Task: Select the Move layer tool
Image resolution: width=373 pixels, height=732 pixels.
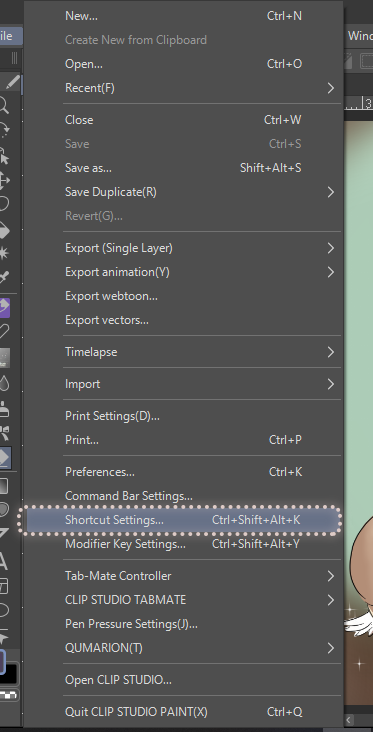Action: tap(4, 180)
